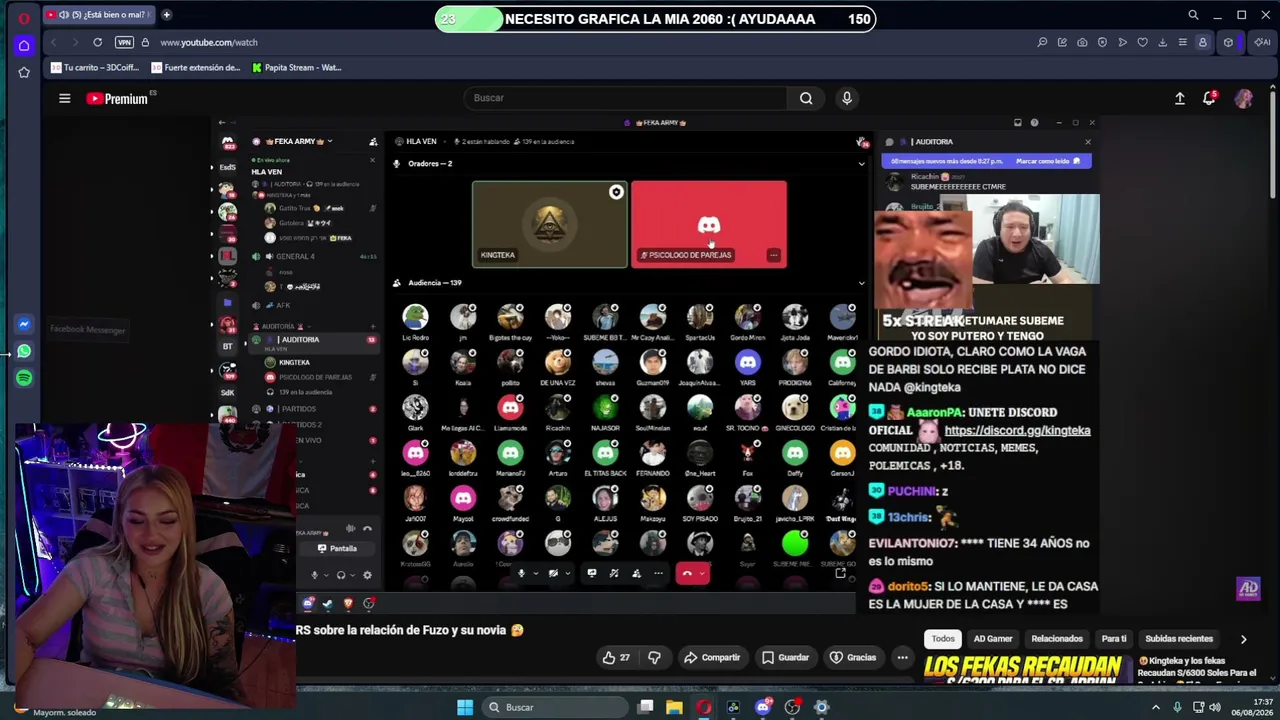Click the Windows Start button

pos(465,707)
